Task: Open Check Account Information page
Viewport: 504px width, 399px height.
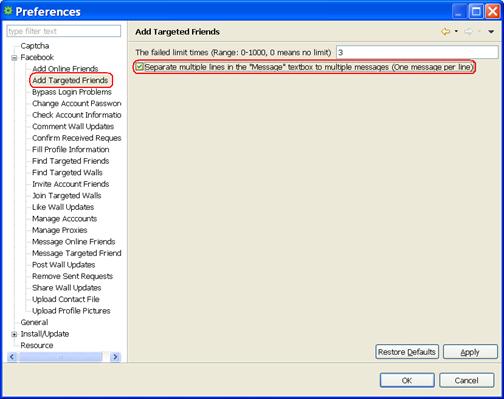Action: tap(77, 115)
